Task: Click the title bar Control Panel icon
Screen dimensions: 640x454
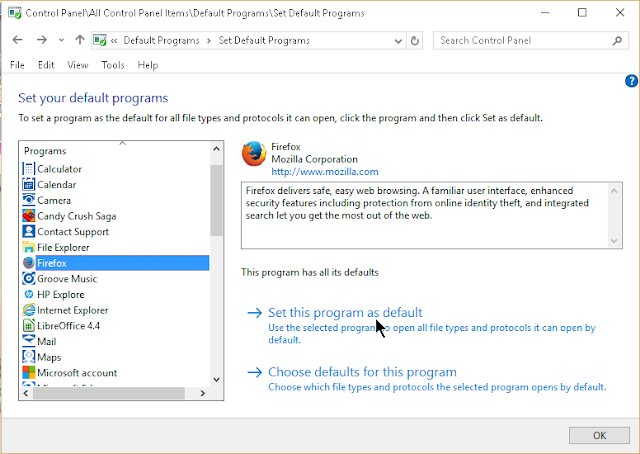Action: point(15,13)
